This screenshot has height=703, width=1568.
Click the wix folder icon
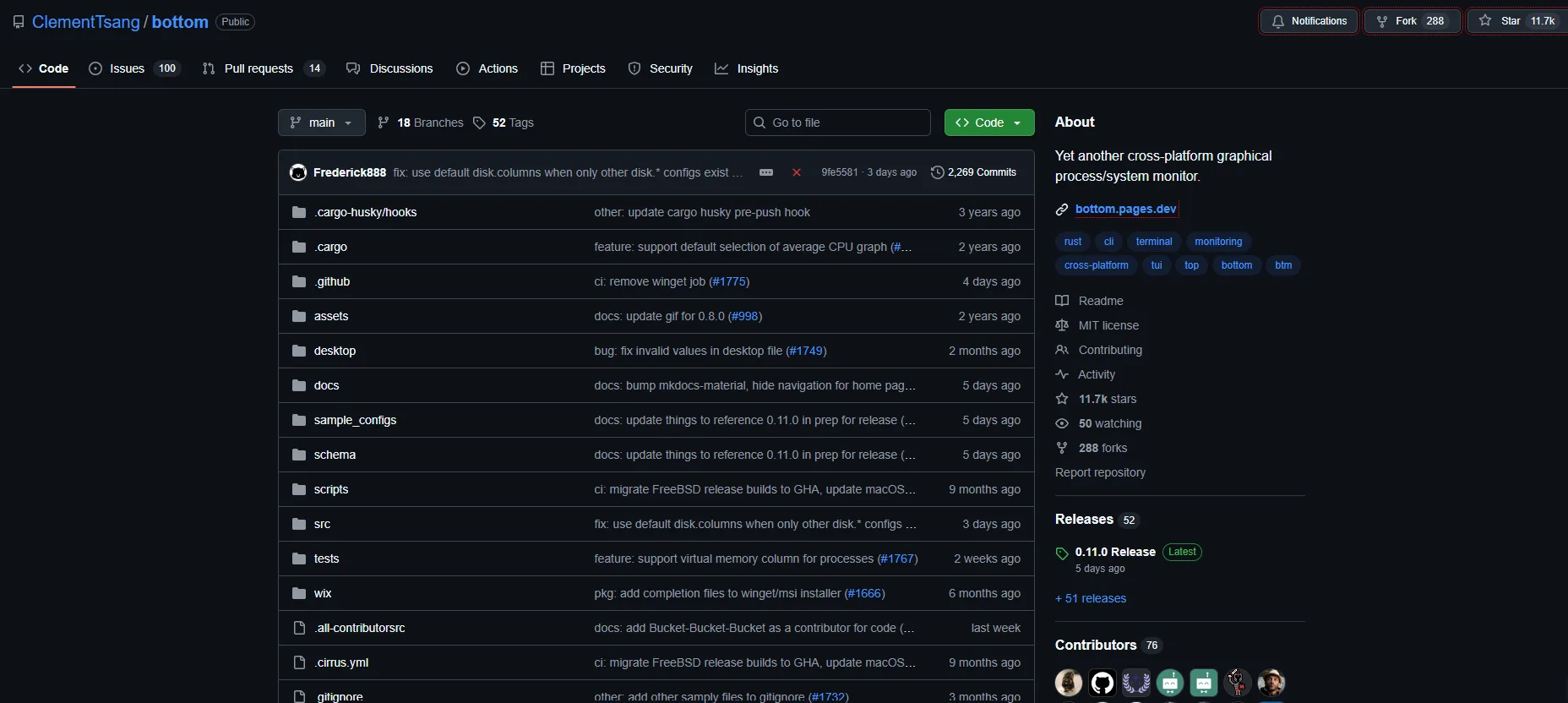click(x=299, y=593)
